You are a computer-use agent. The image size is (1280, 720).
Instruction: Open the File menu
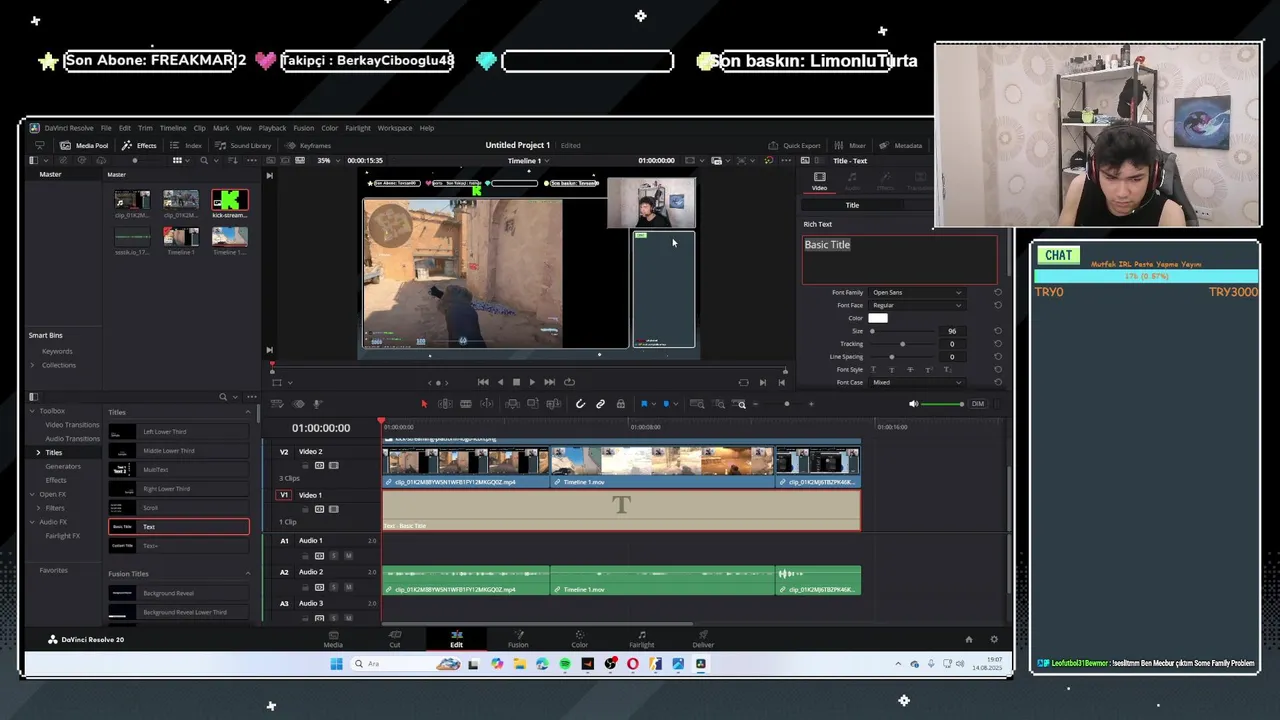(x=106, y=128)
